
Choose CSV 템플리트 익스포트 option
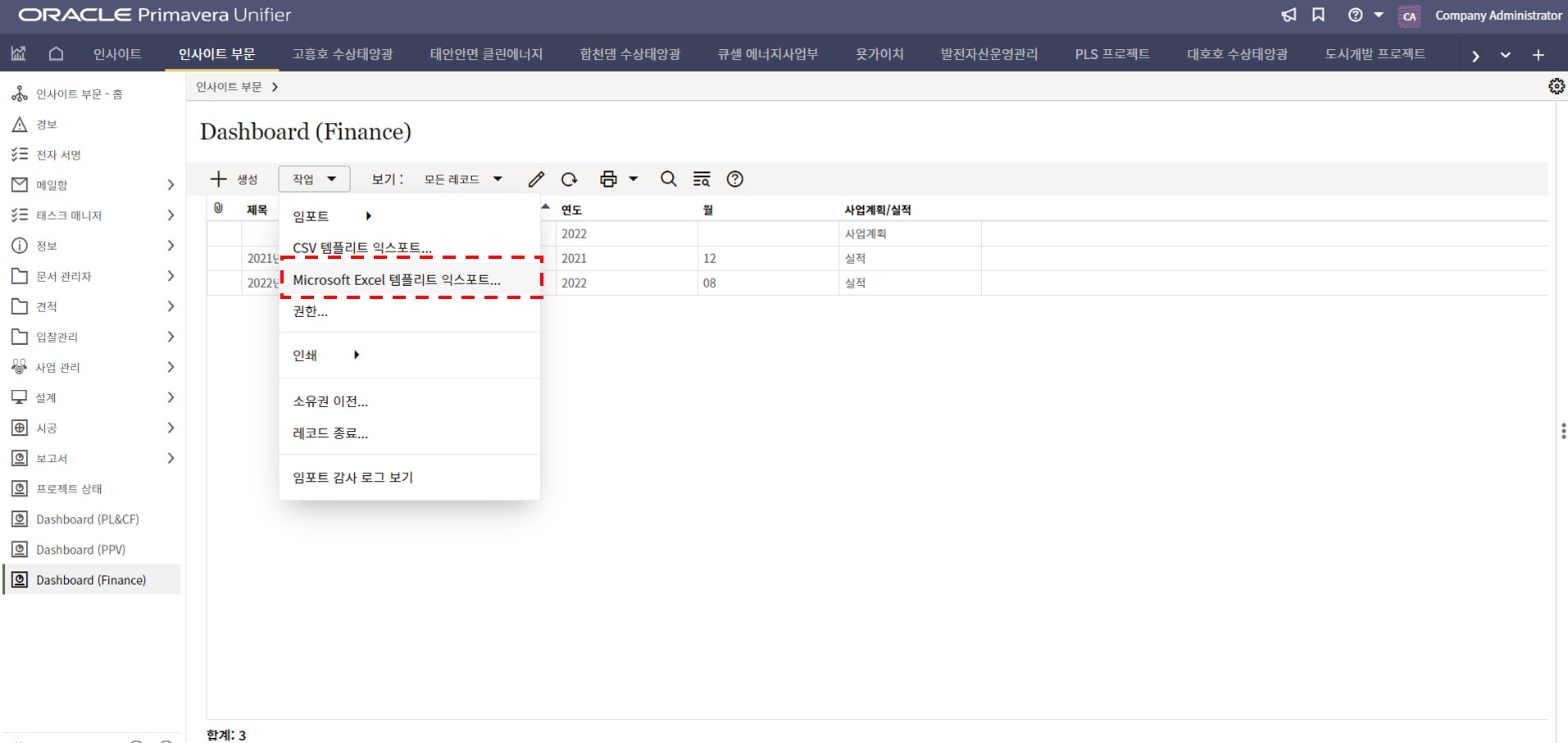[362, 248]
